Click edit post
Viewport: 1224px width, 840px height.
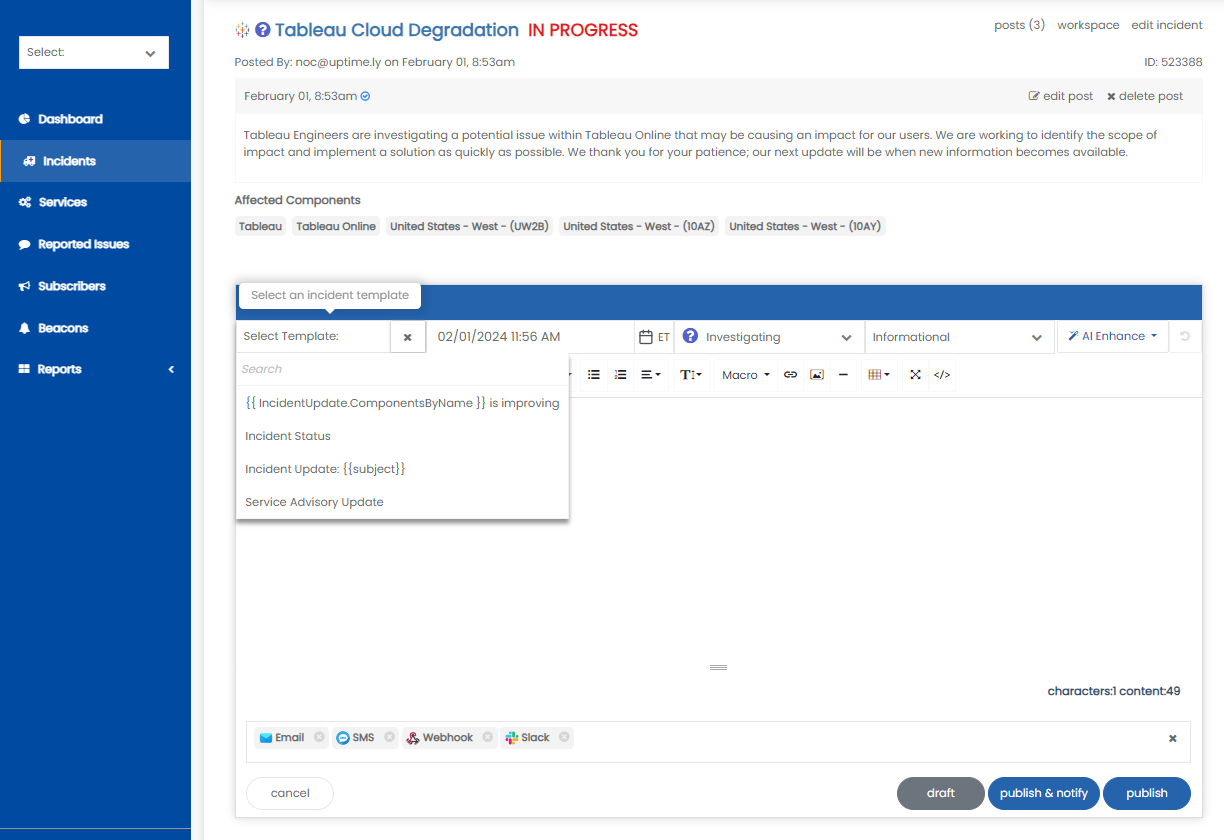point(1061,96)
